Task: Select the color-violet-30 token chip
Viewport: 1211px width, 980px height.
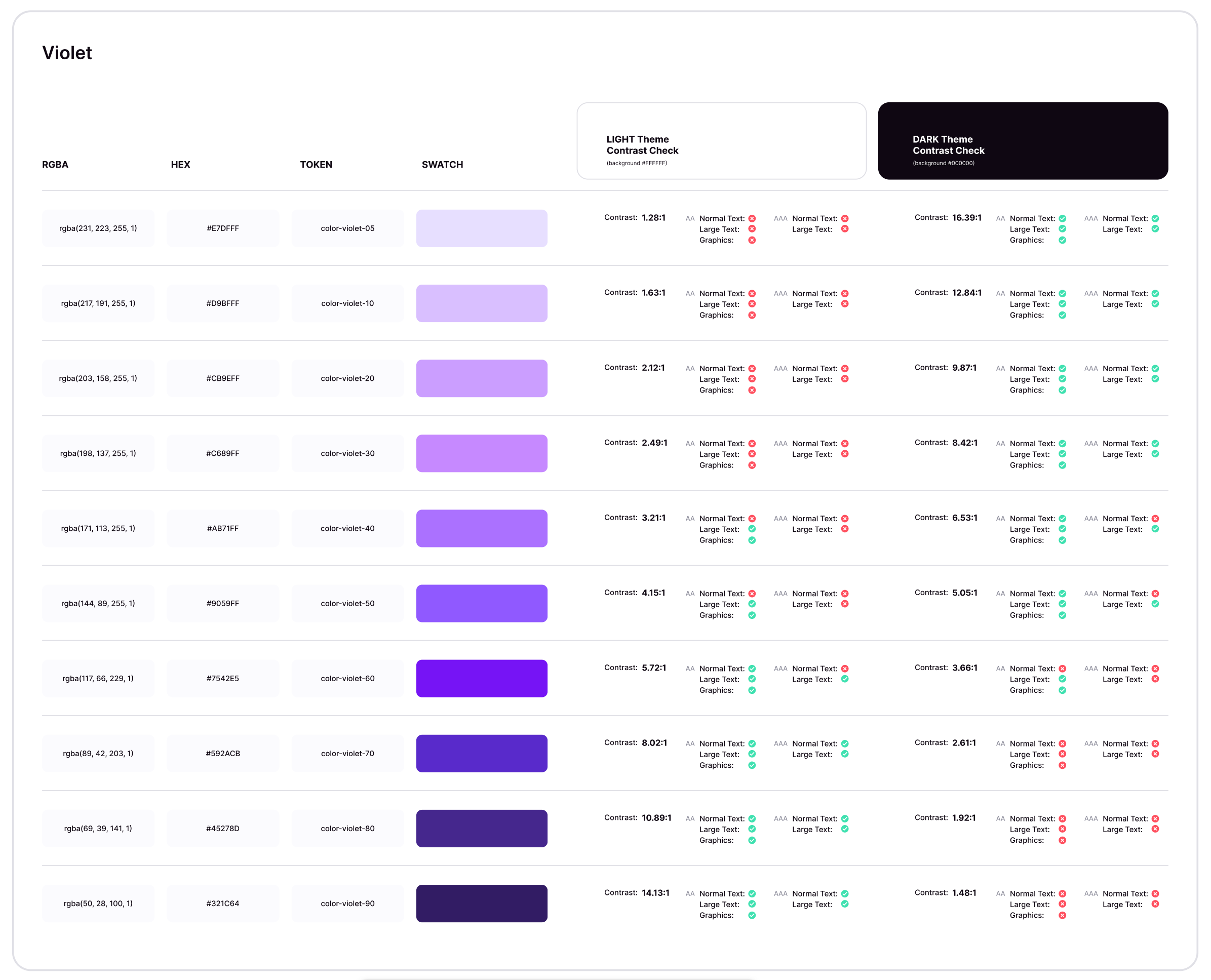Action: 348,453
